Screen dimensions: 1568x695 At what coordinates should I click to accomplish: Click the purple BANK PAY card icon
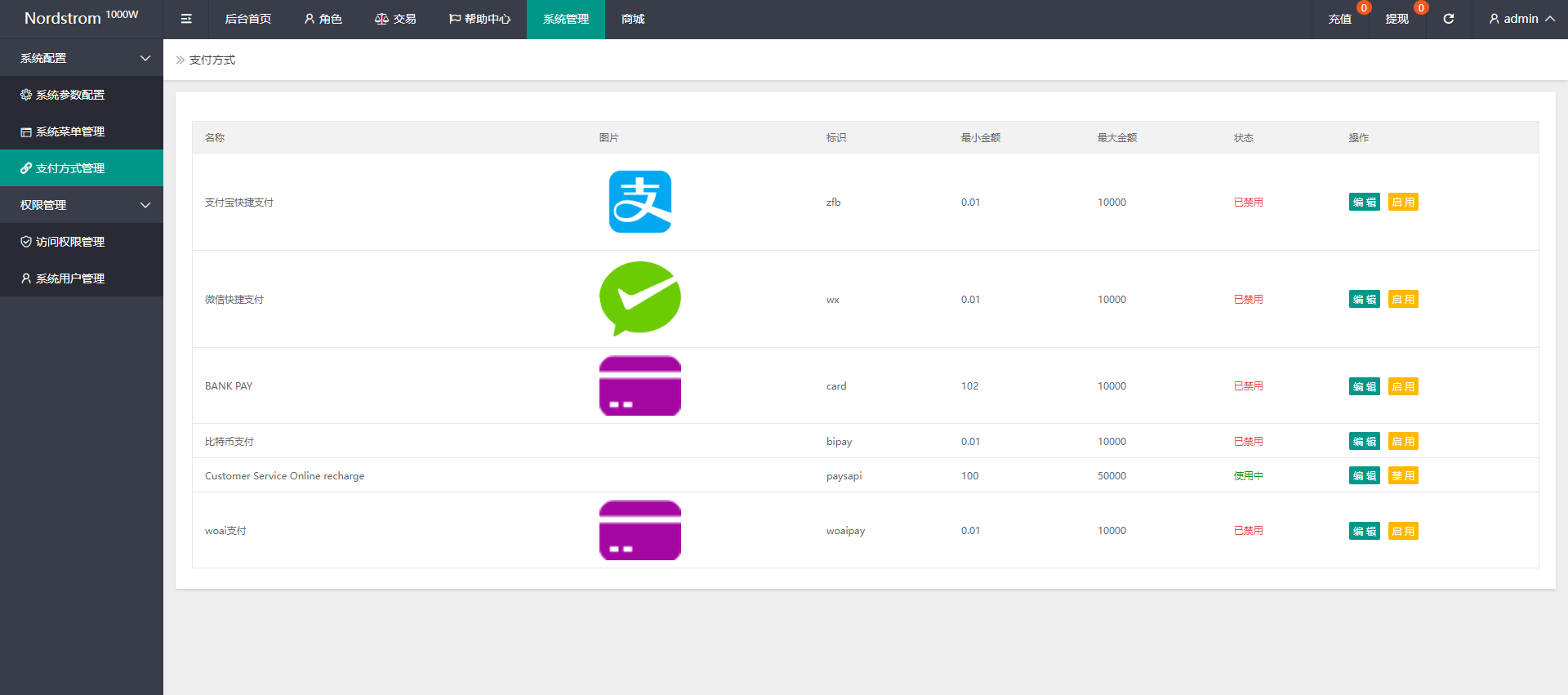[639, 385]
